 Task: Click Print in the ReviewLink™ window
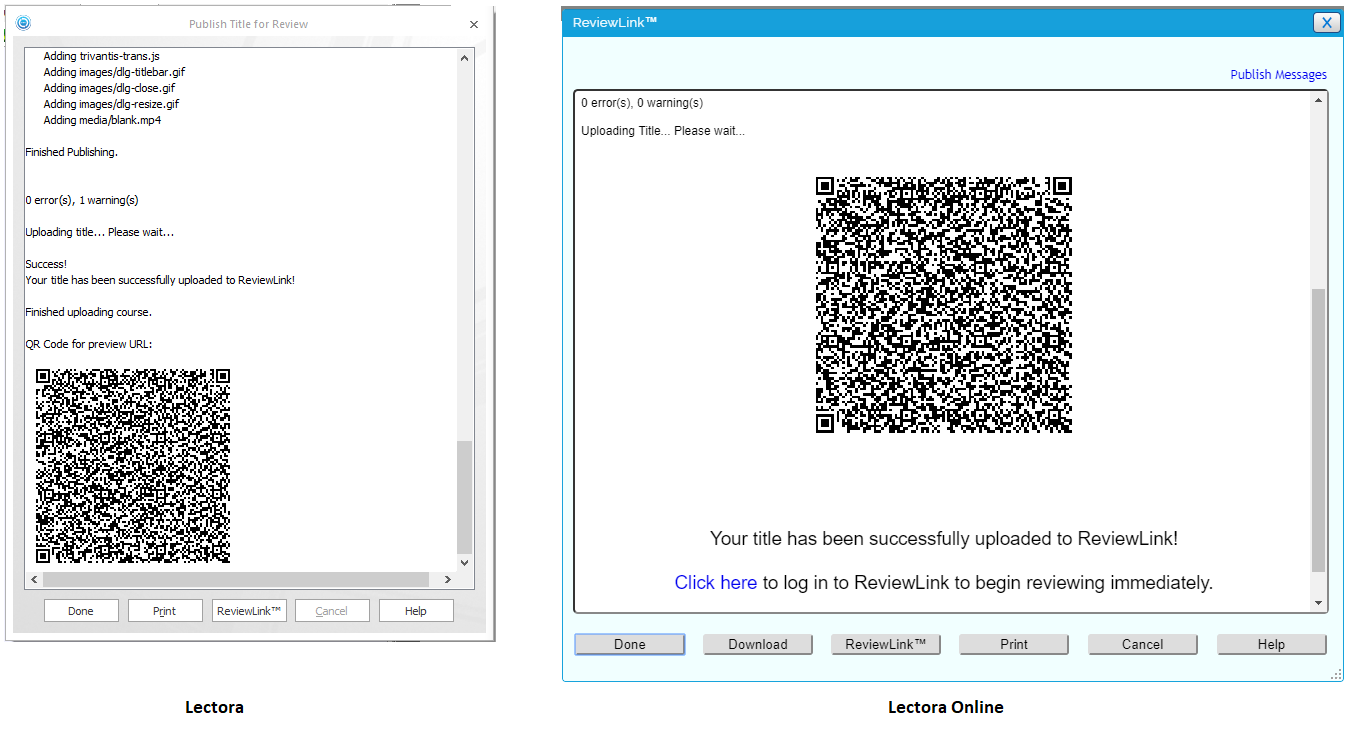(x=1014, y=645)
